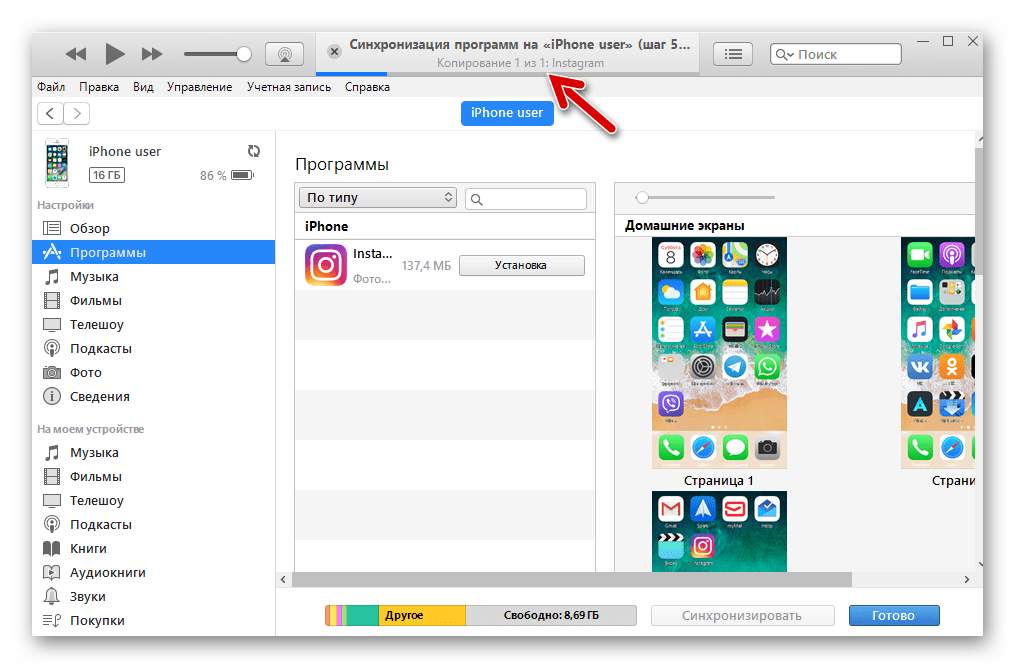Viewport: 1015px width, 668px height.
Task: Open Музыка under На моем устройстве
Action: pos(153,452)
